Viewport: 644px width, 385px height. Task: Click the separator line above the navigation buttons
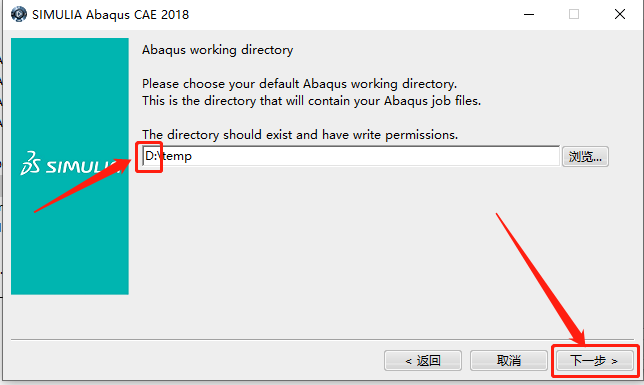[323, 339]
